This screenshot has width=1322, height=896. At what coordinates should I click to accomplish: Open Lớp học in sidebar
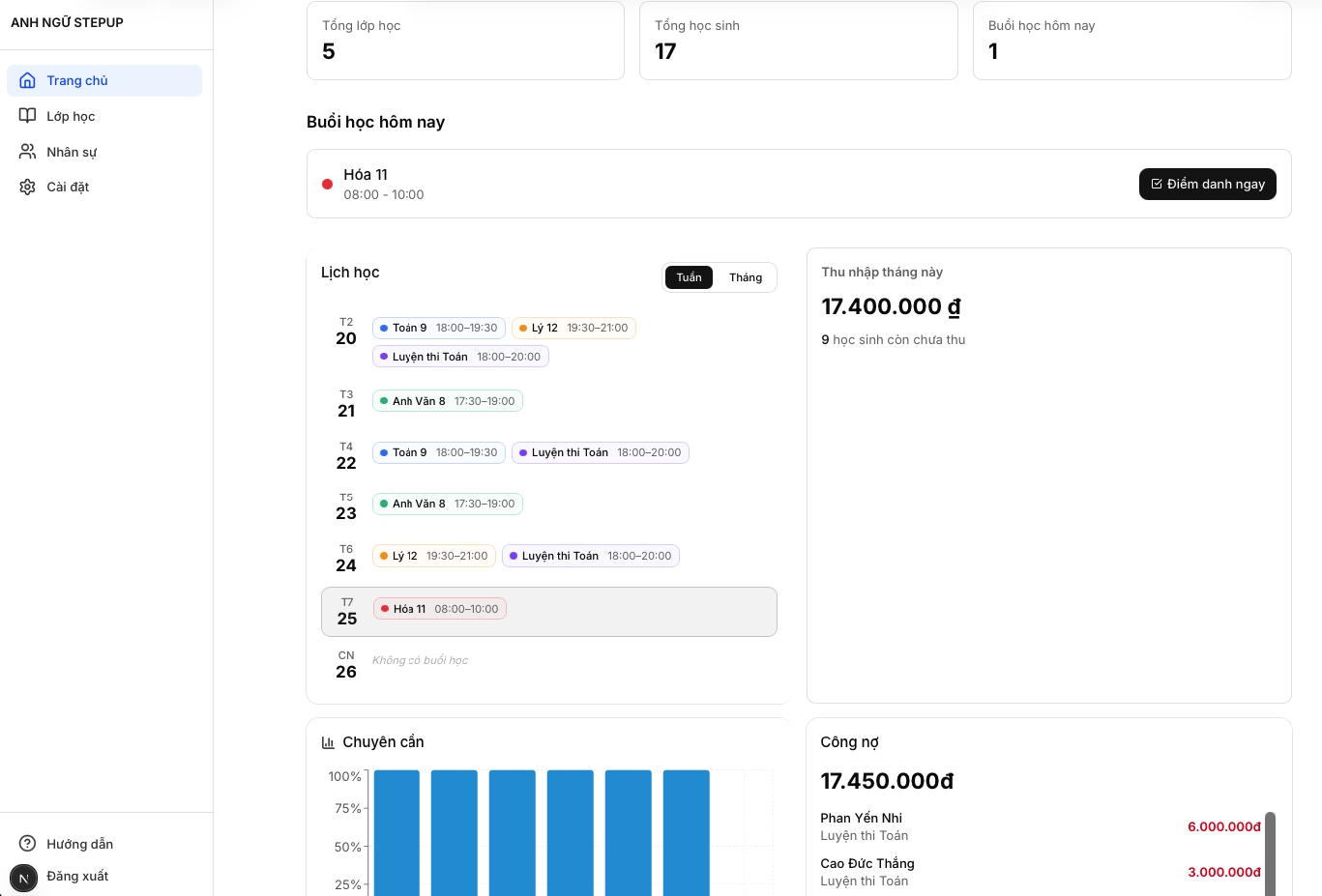click(x=104, y=116)
